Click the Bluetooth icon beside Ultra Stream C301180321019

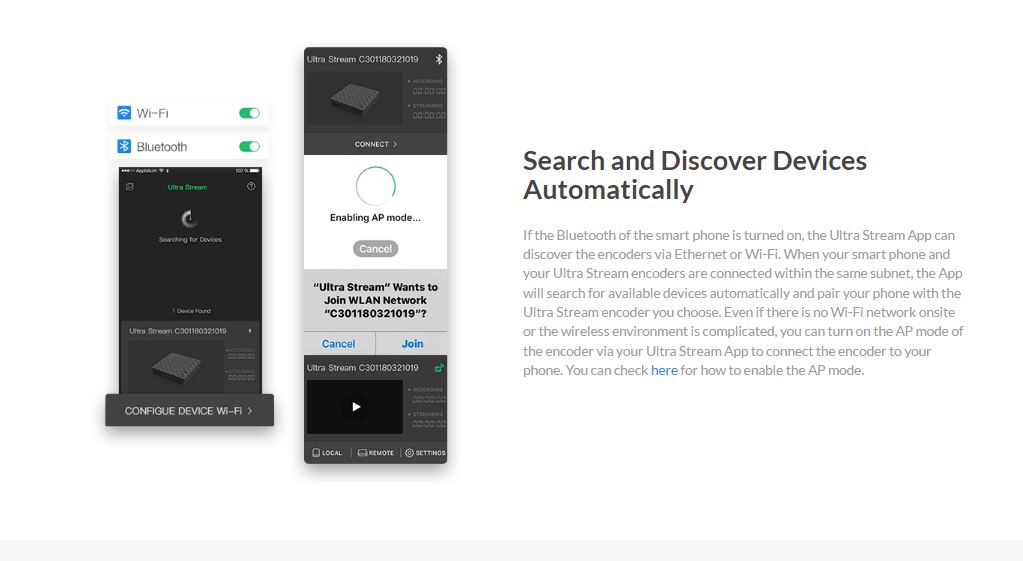[439, 59]
